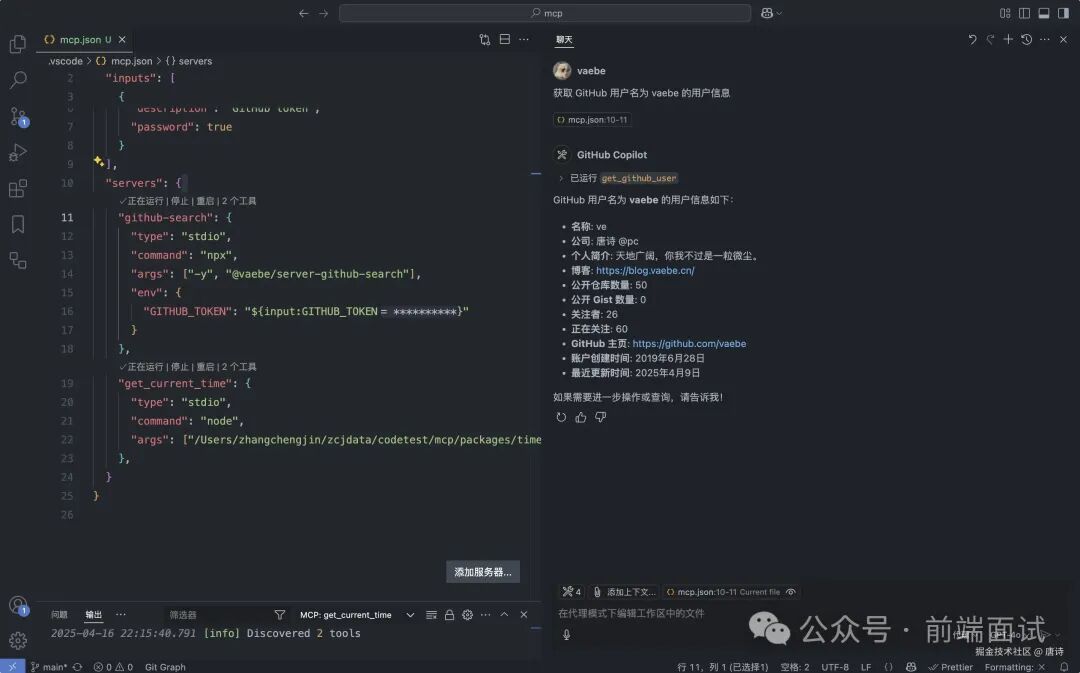
Task: Switch to the 问题 panel tab
Action: (x=59, y=614)
